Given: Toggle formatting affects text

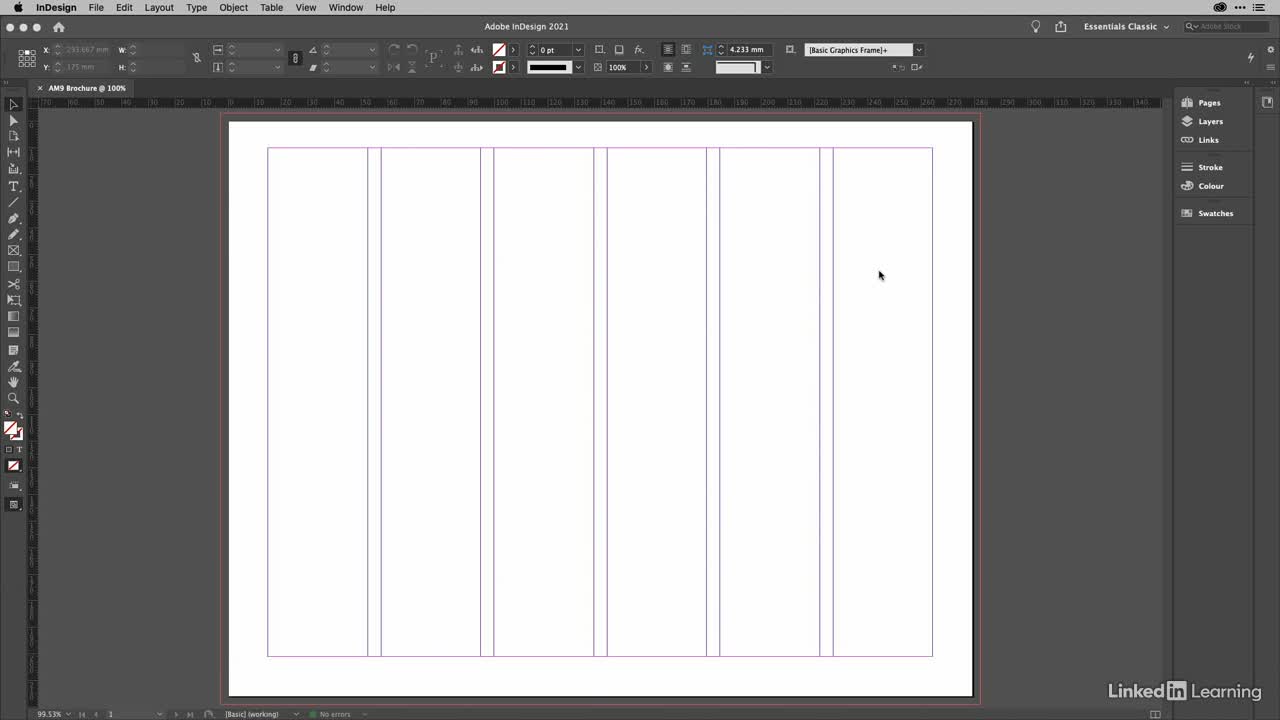Looking at the screenshot, I should 19,449.
